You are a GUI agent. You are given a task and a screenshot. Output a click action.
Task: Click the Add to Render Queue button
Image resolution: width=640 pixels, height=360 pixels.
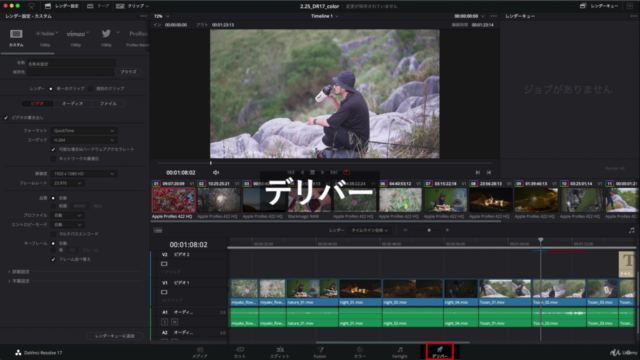coord(115,336)
